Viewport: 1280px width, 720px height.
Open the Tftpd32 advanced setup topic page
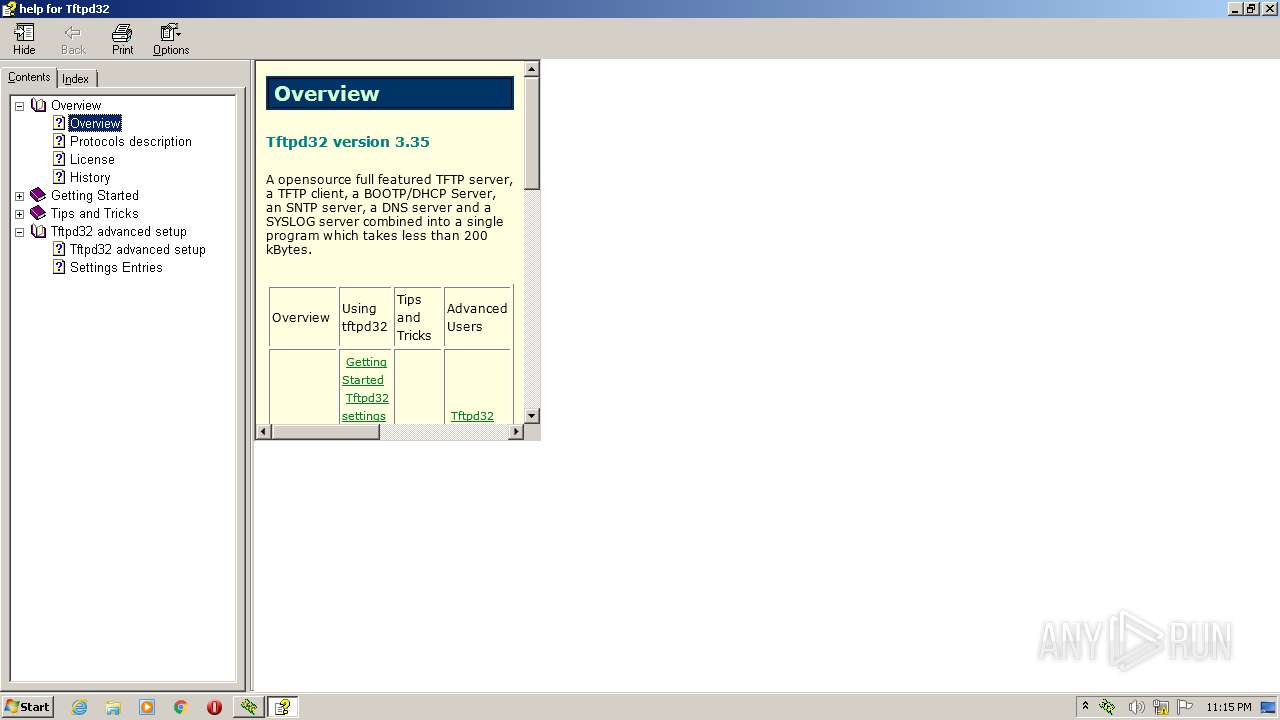point(137,250)
